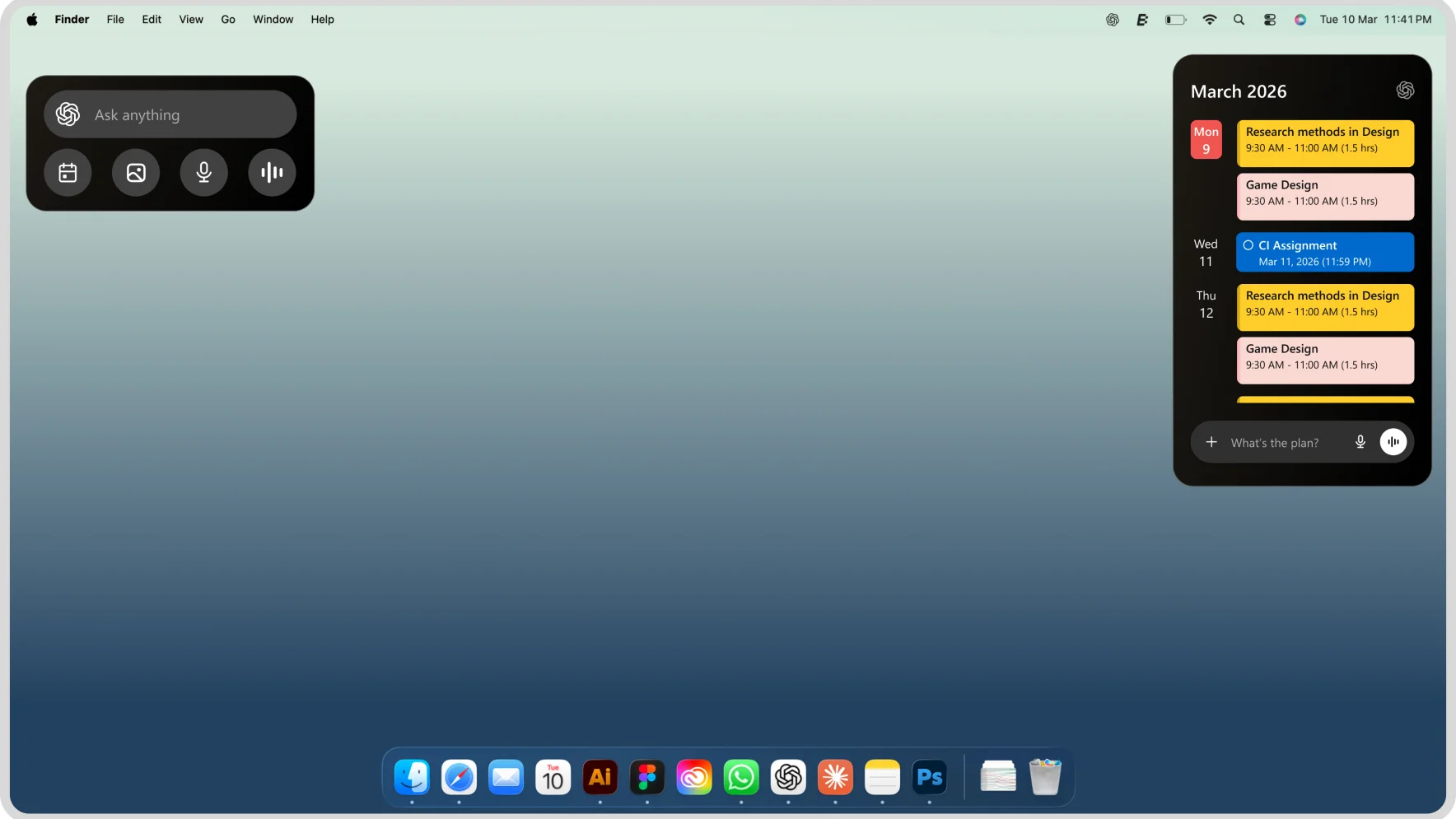Open Adobe Creative Cloud from the Dock
Viewport: 1456px width, 819px height.
click(x=694, y=777)
